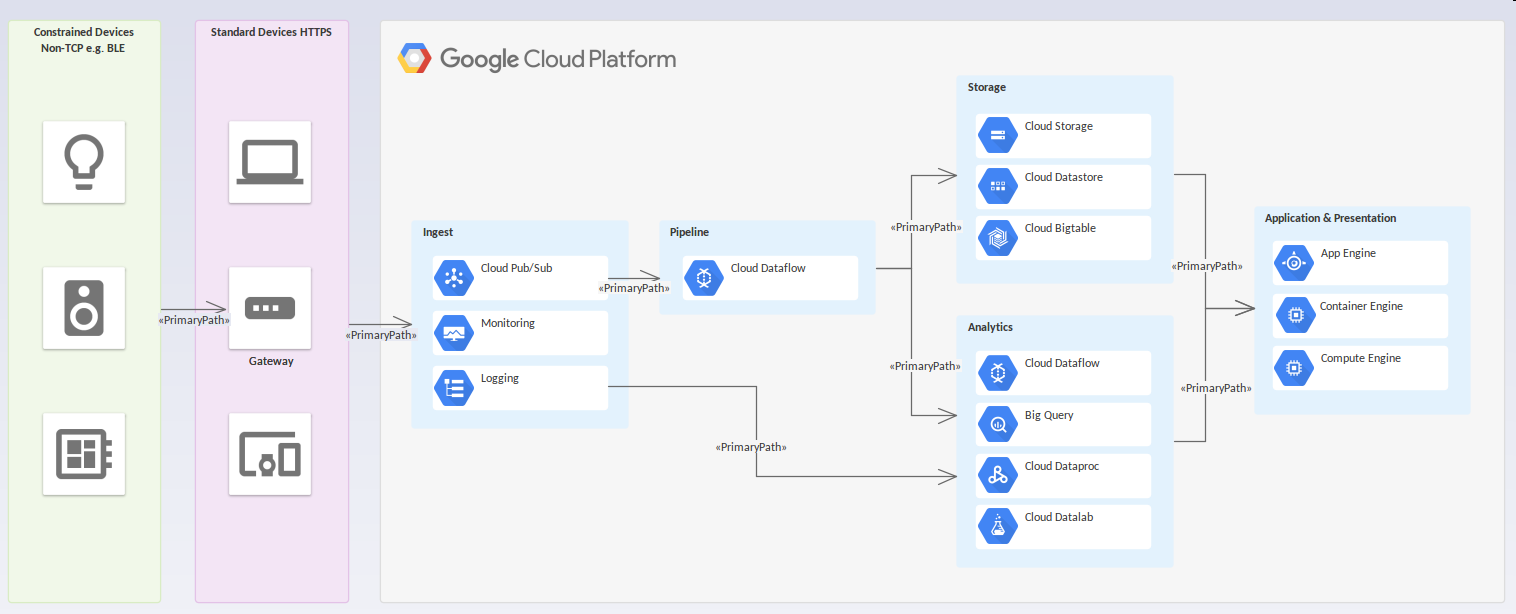
Task: Click the Container Engine element
Action: click(1359, 315)
